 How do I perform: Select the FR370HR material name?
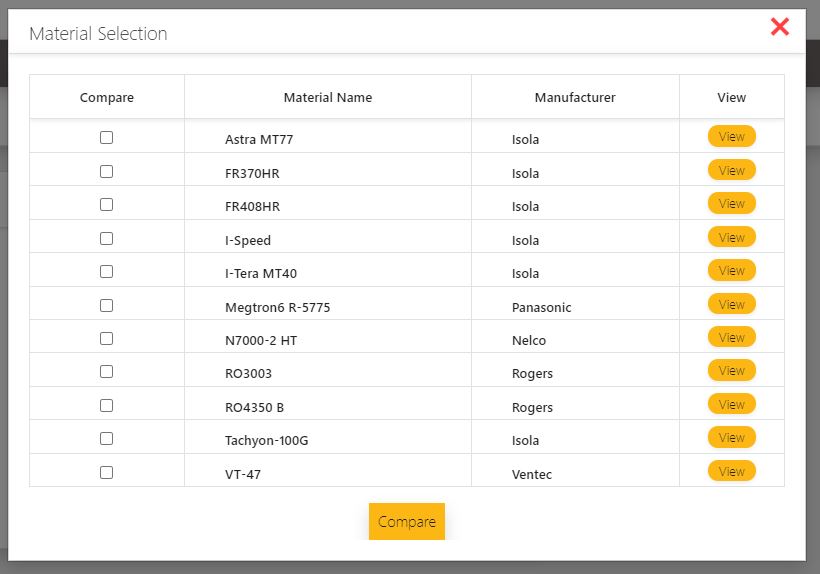coord(252,174)
